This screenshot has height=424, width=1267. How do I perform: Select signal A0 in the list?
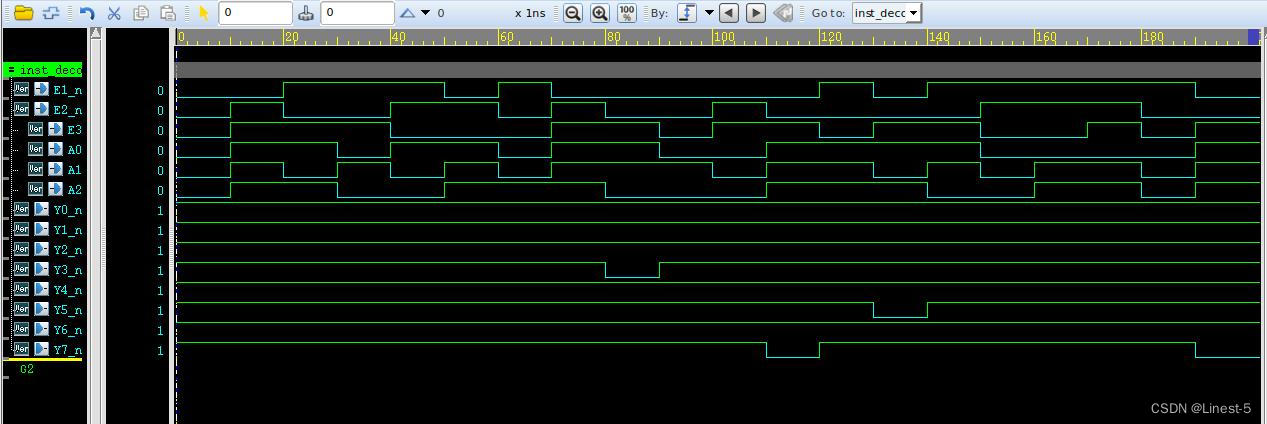tap(74, 150)
